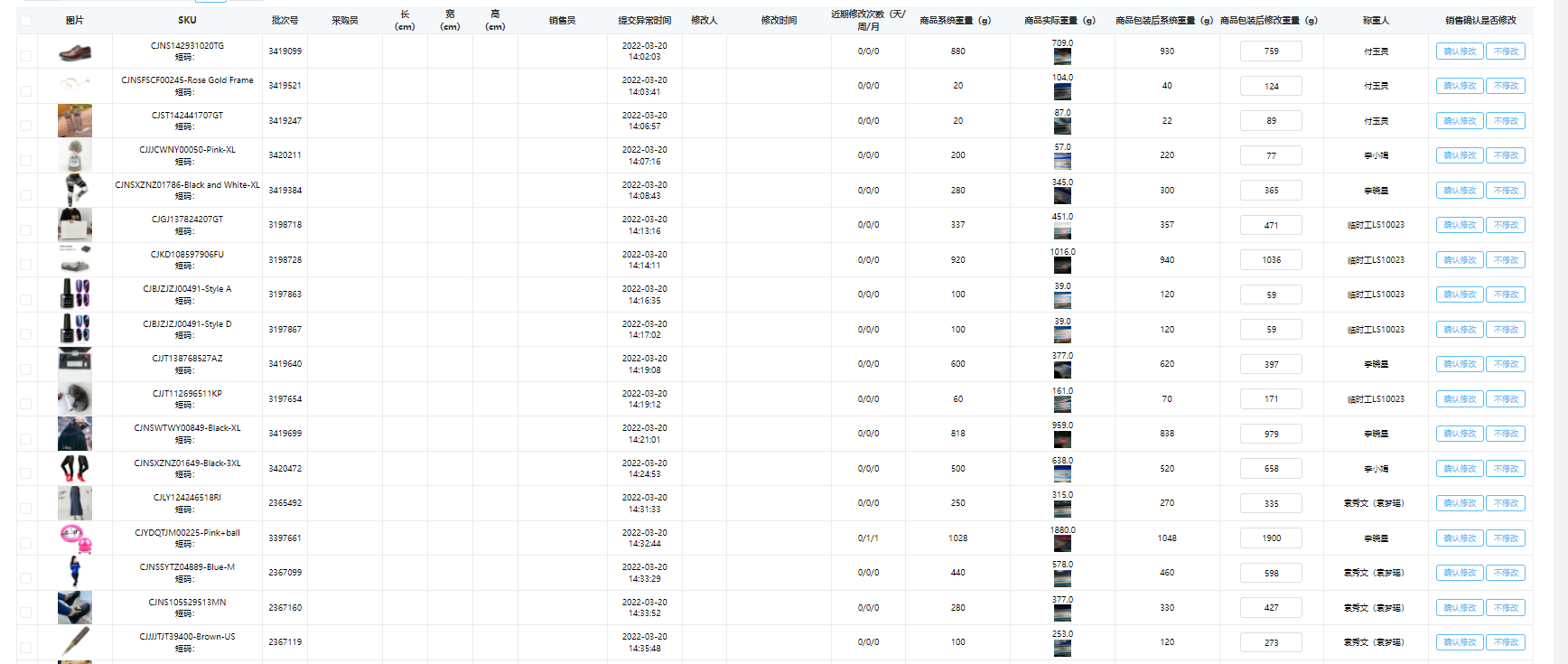Check the CJJJCWNY00050-Pink-XL row checkbox
The height and width of the screenshot is (664, 1568).
(25, 160)
